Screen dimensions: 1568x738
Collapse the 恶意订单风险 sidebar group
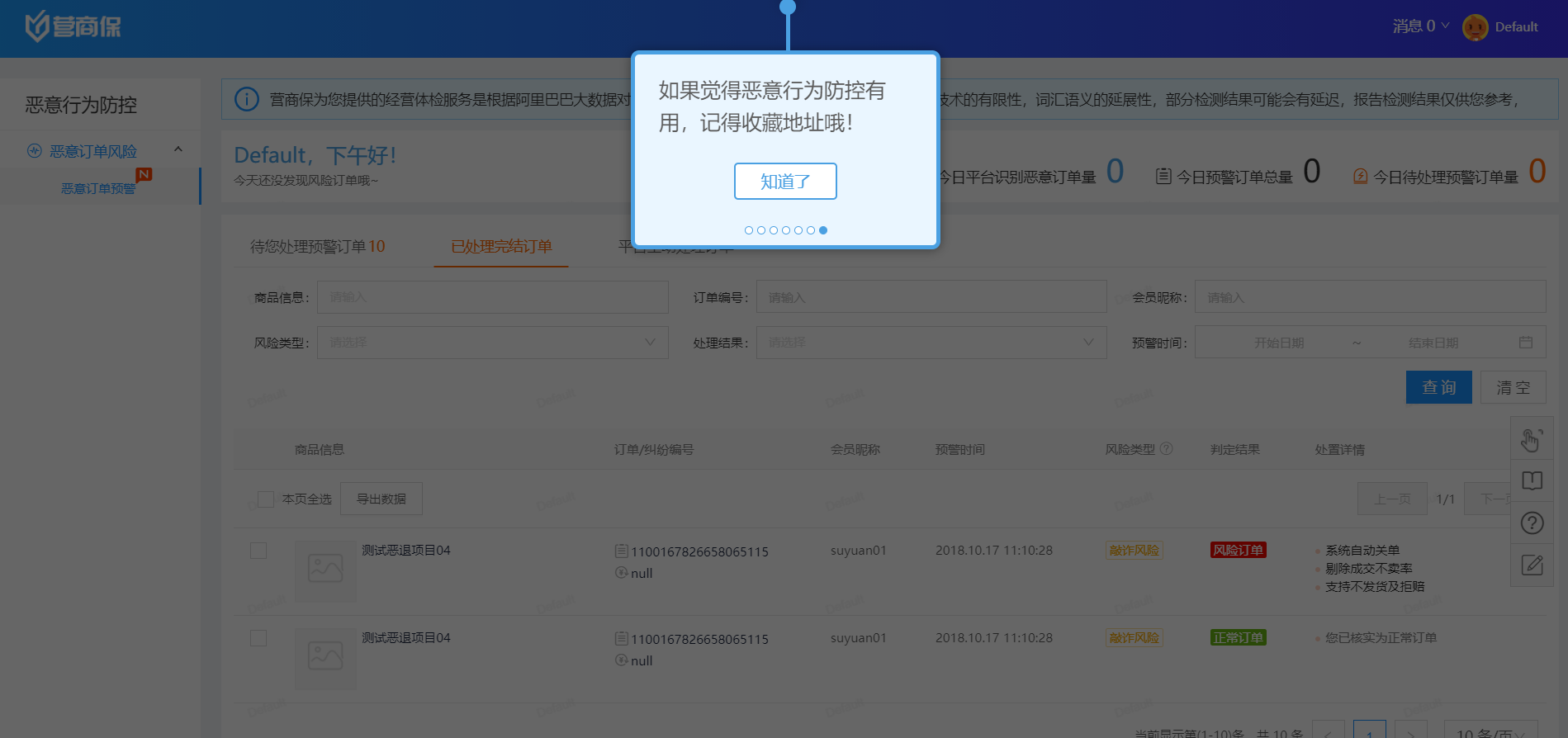178,150
